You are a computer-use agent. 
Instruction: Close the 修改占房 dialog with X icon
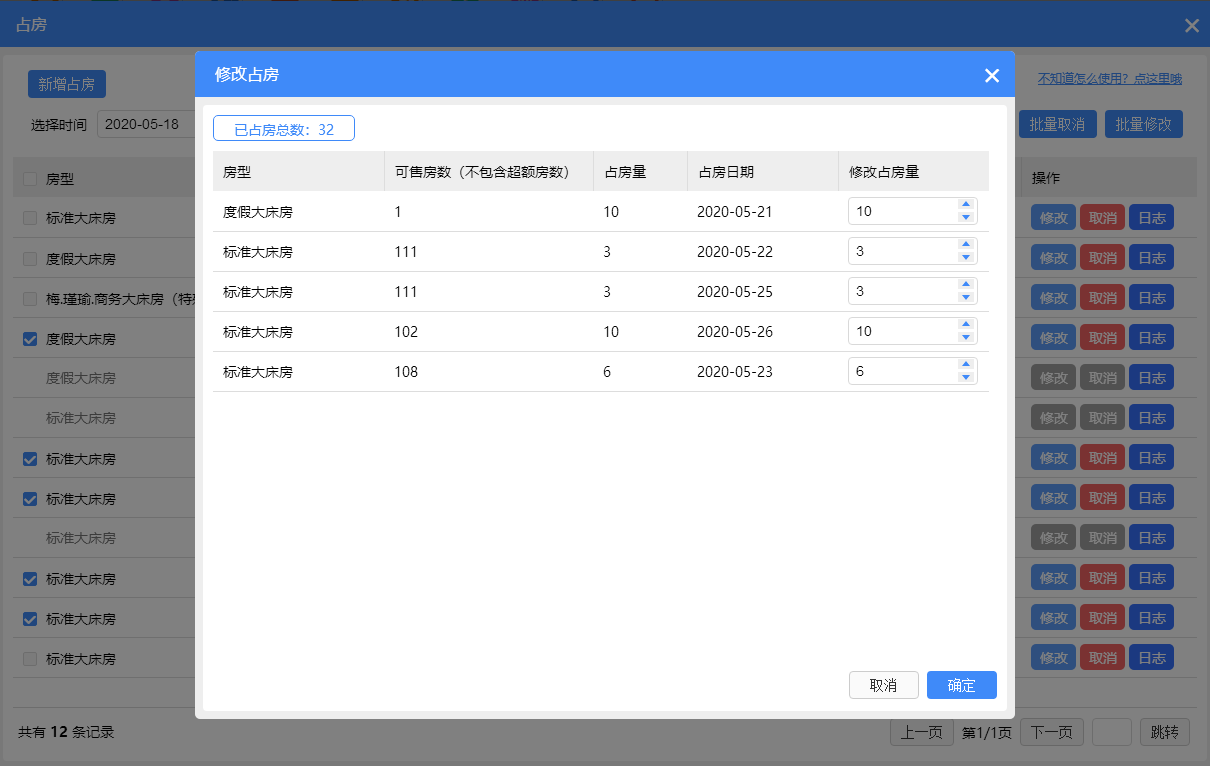point(992,75)
